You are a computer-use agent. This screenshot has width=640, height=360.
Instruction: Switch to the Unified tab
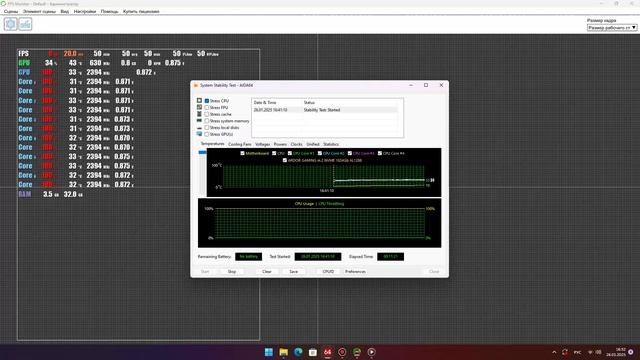[313, 144]
